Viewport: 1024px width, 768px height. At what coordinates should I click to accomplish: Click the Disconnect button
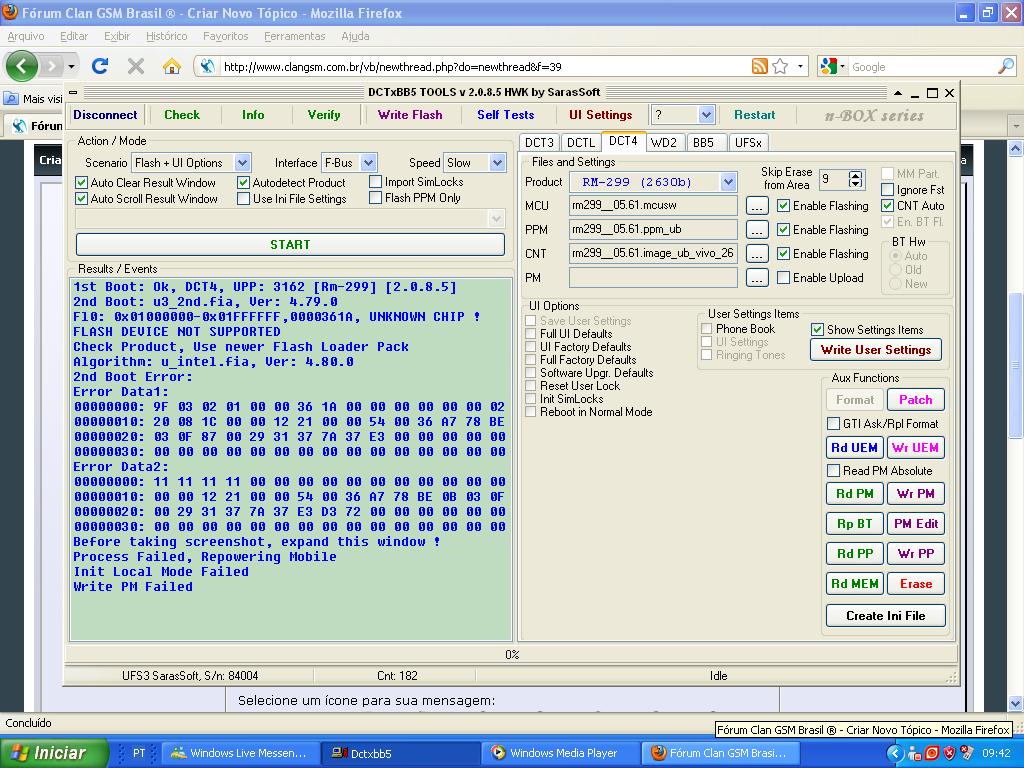click(x=105, y=115)
